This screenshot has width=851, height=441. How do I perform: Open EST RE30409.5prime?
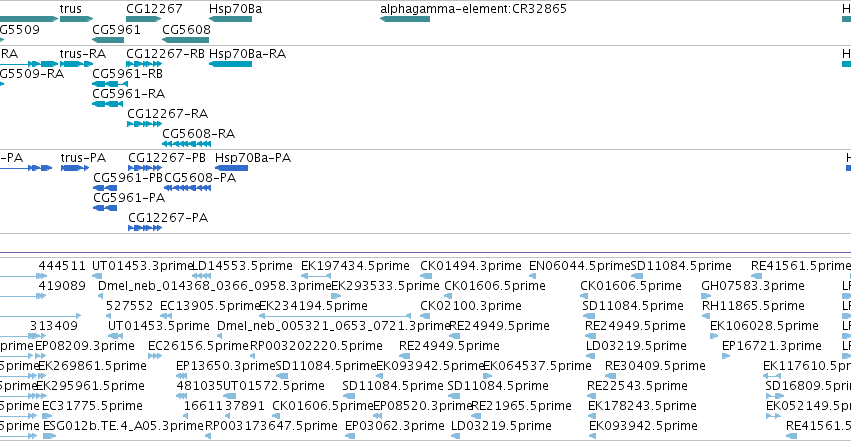655,367
